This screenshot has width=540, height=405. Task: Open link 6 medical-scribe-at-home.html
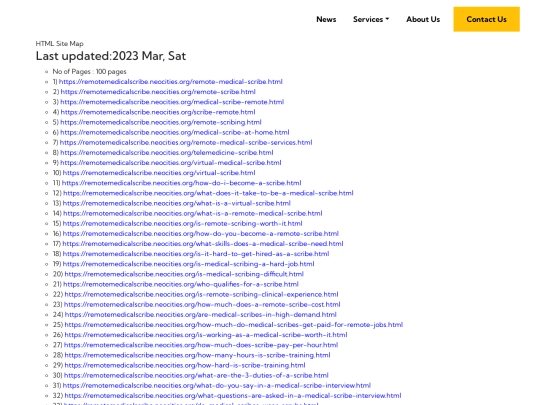click(x=175, y=132)
